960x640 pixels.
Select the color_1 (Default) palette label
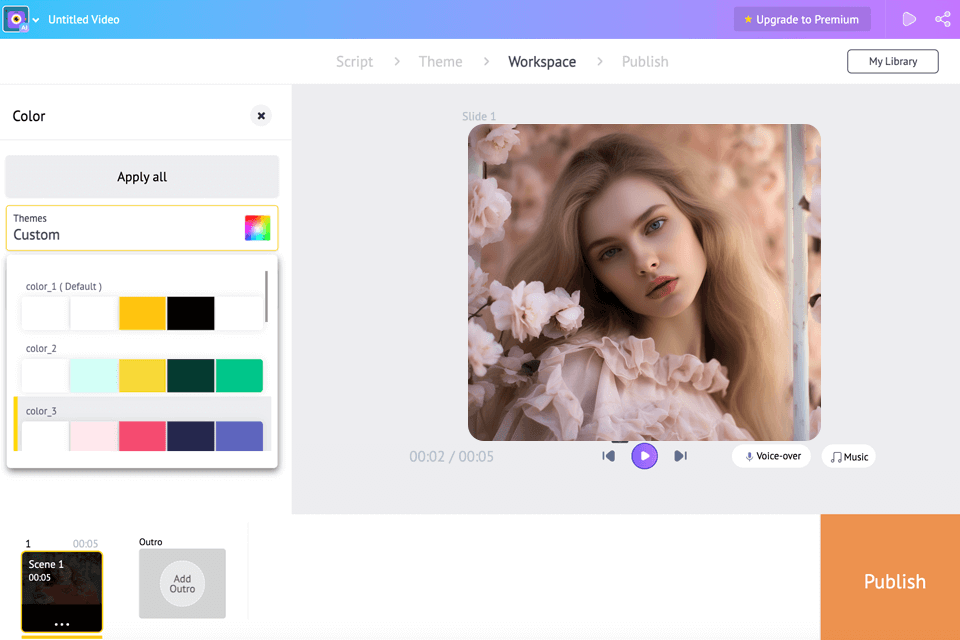(x=64, y=286)
